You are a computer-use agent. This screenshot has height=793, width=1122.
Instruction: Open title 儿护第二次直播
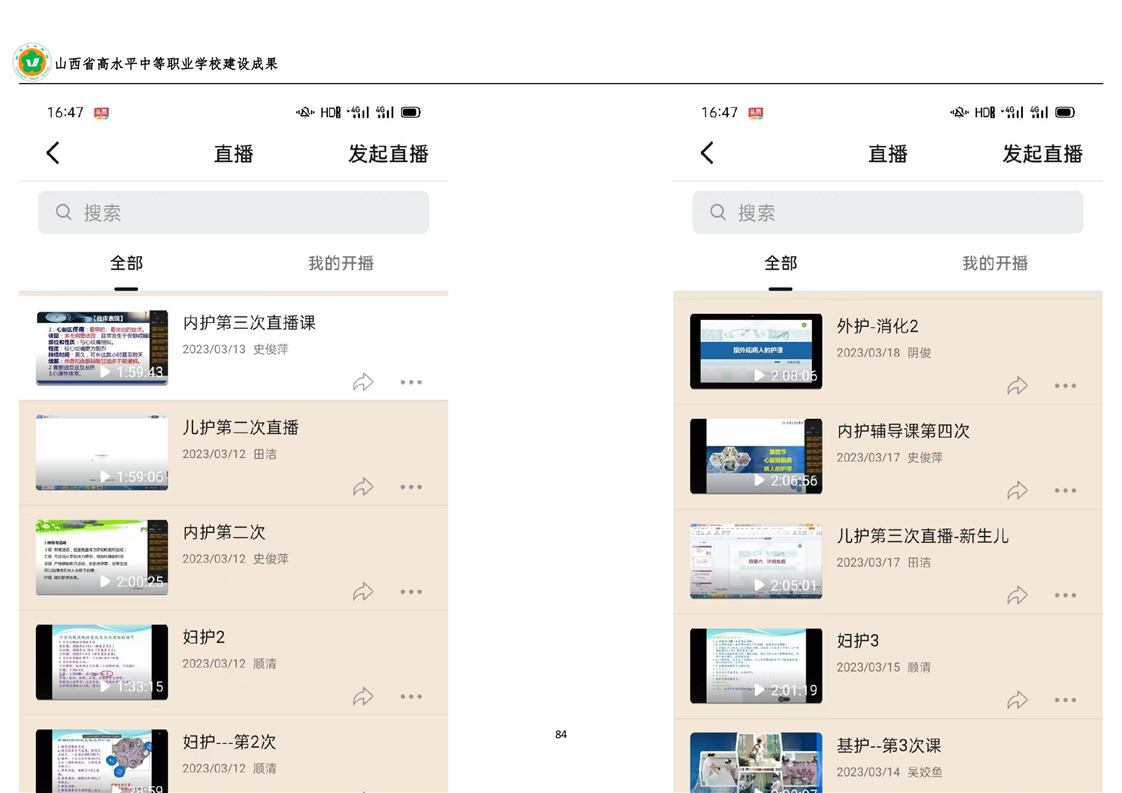pos(240,427)
